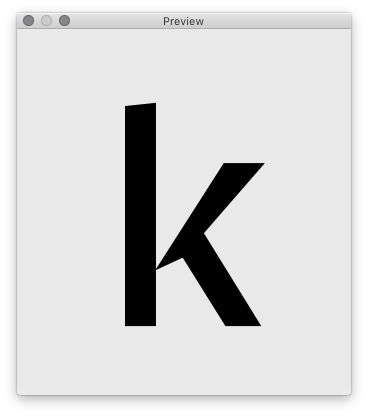Screen dimensions: 368x416
Task: Click empty canvas left of the k glyph
Action: pos(71,213)
